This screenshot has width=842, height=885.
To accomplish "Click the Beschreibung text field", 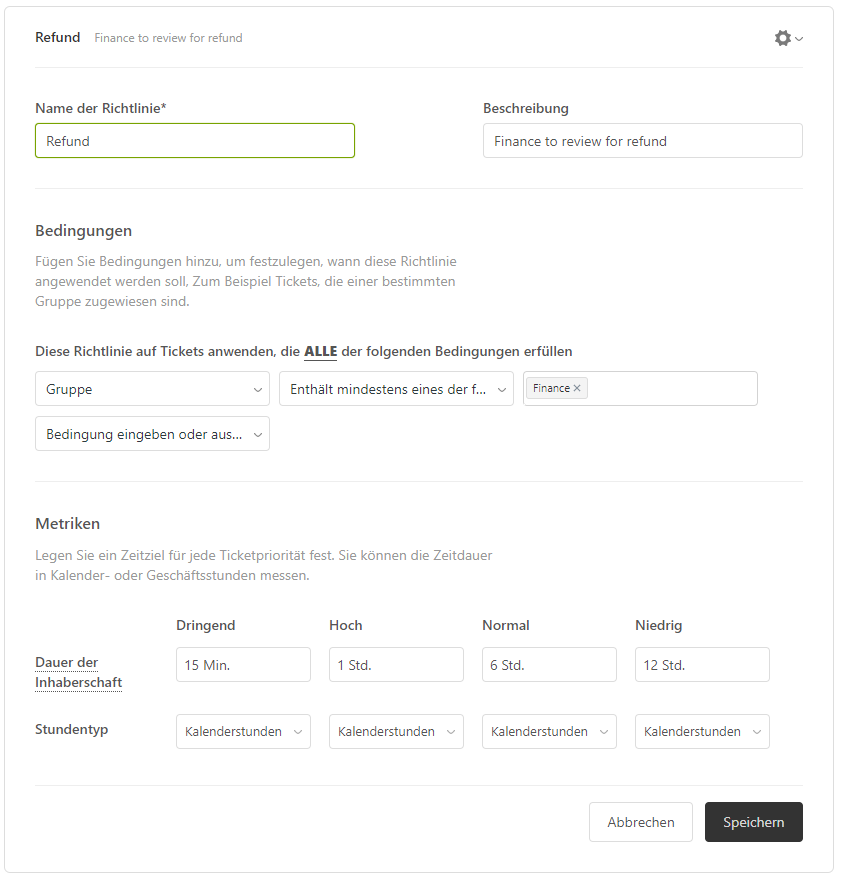I will coord(642,141).
